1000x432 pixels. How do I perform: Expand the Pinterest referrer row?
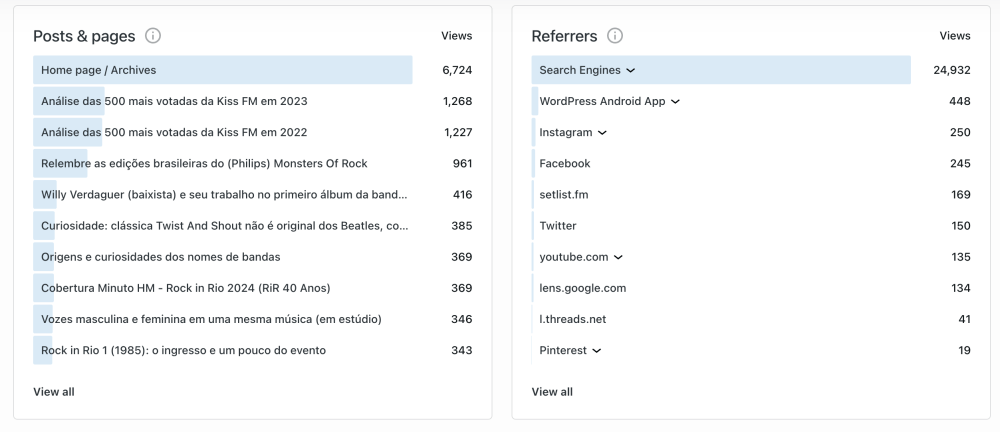[597, 351]
